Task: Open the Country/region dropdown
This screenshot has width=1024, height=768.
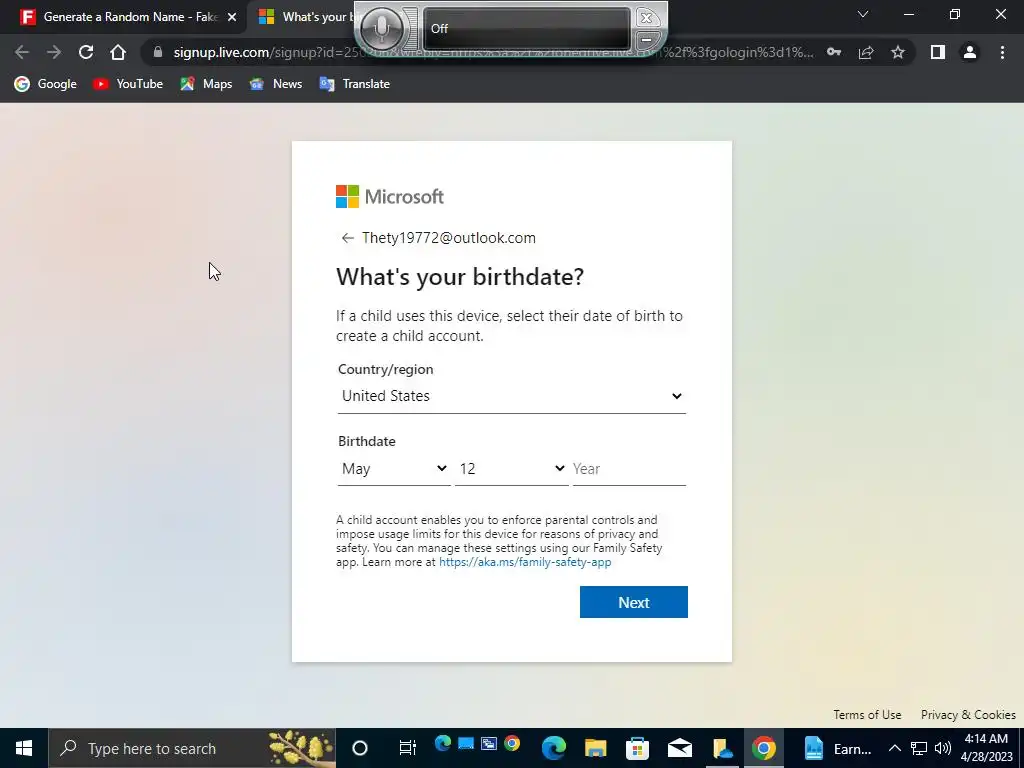Action: 511,396
